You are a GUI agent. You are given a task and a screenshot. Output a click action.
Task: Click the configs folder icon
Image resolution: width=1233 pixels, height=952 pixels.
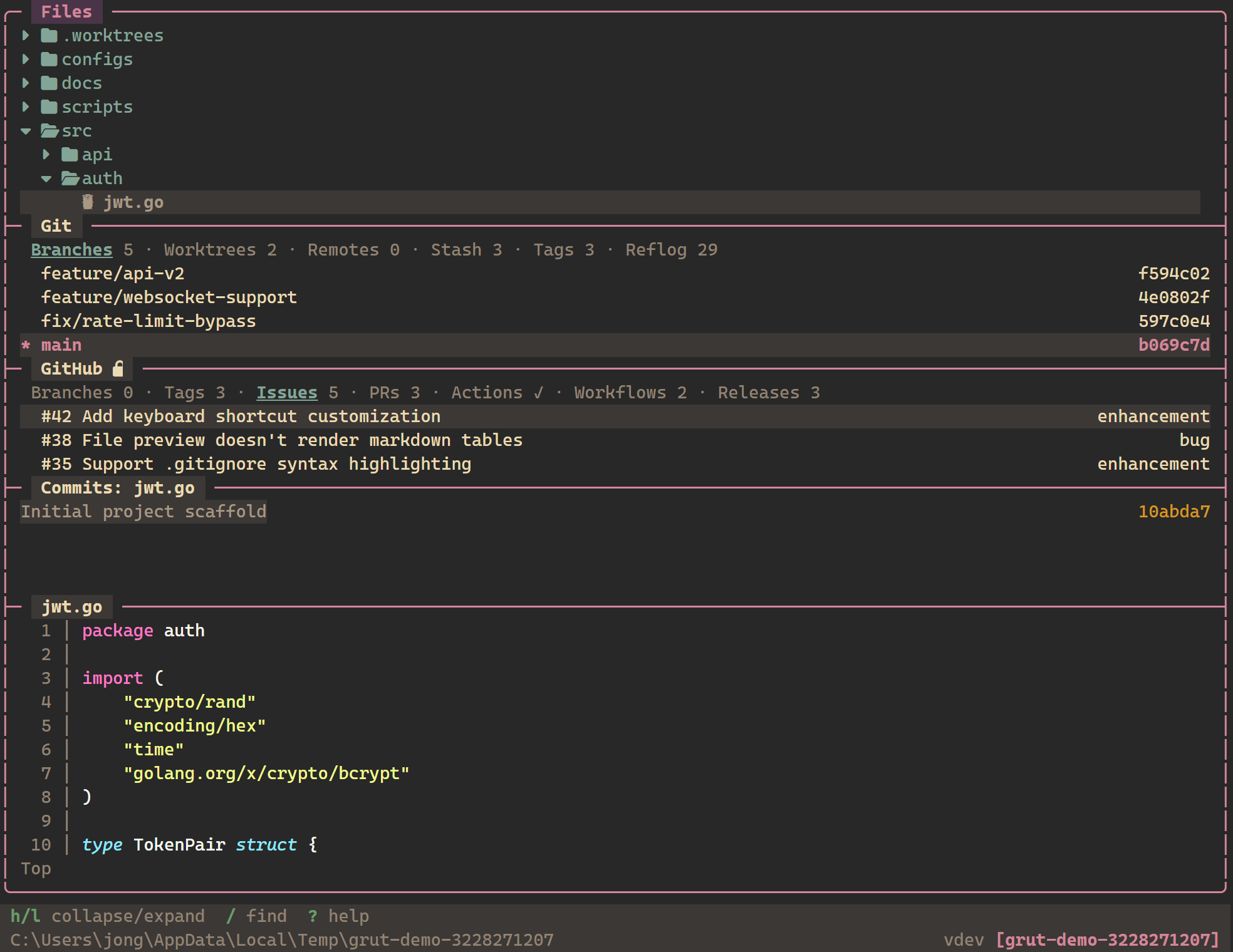(x=49, y=59)
